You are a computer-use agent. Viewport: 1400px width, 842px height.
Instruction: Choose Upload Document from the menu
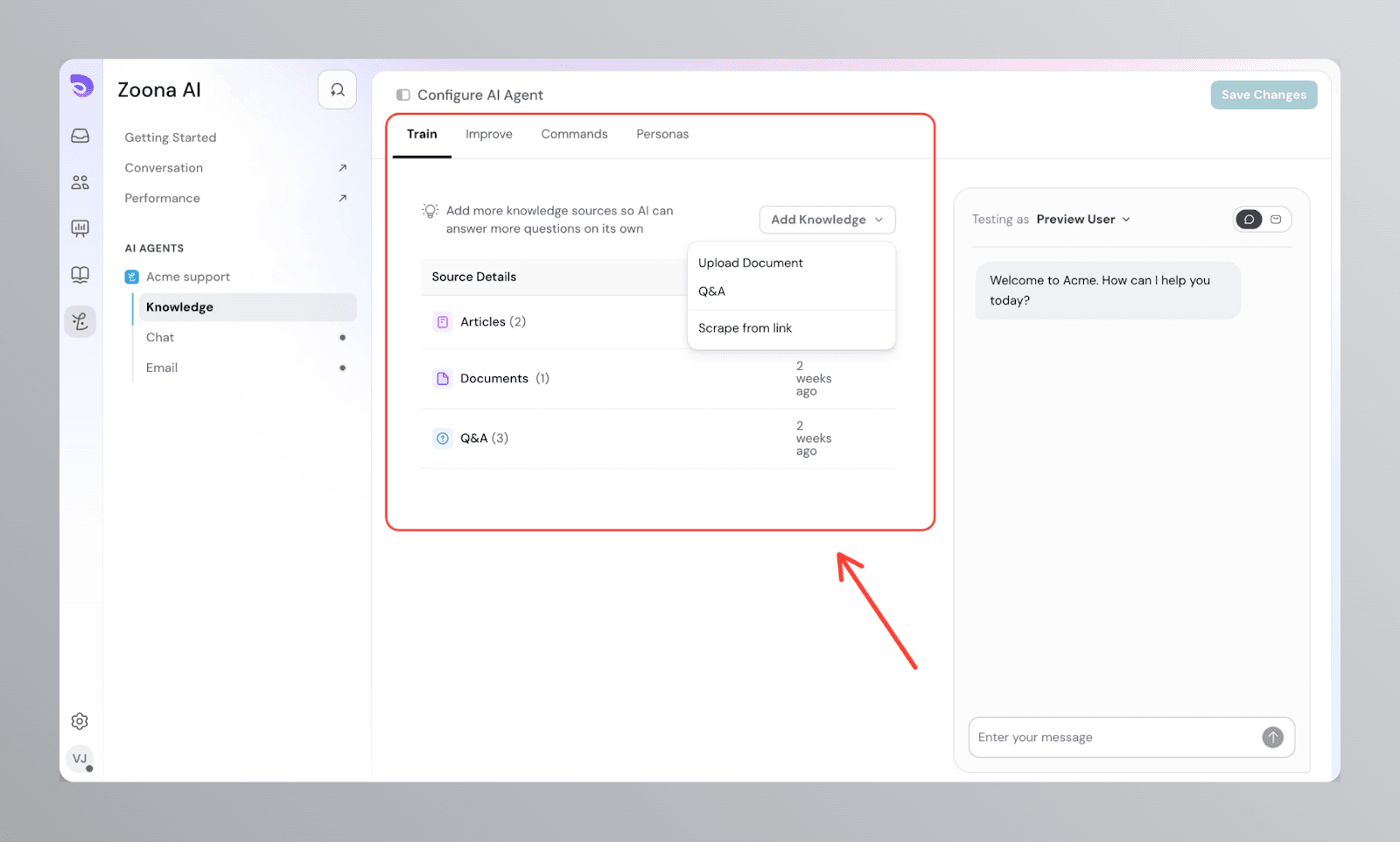(750, 263)
